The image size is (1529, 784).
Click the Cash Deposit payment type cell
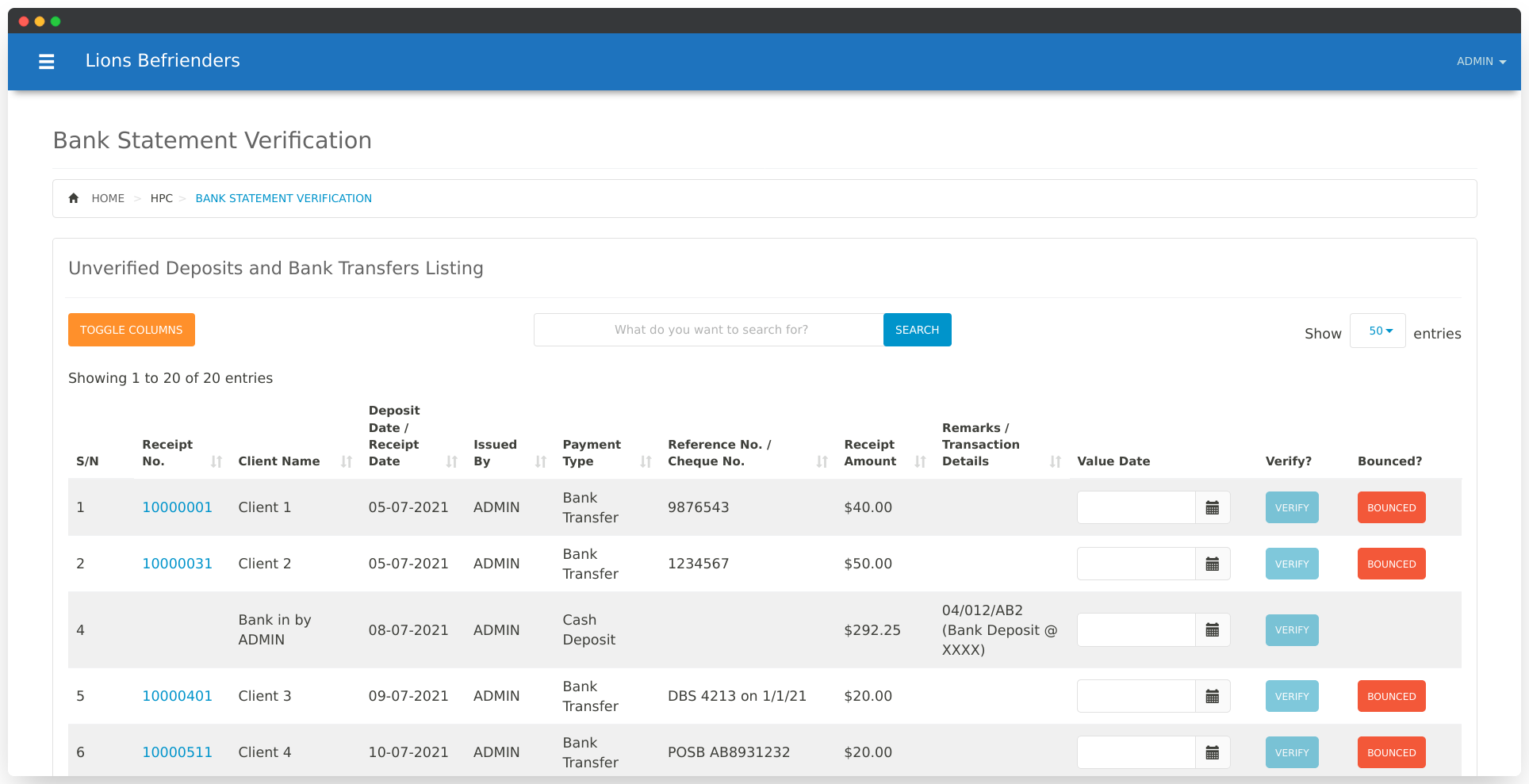pos(588,630)
